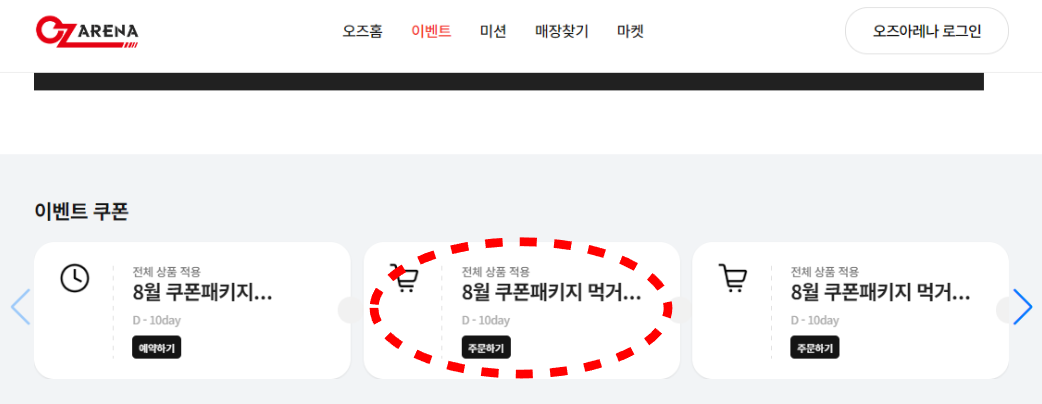Open rightmost coupon title 8월 쿠폰패키지 먹거…
The width and height of the screenshot is (1042, 404).
881,292
